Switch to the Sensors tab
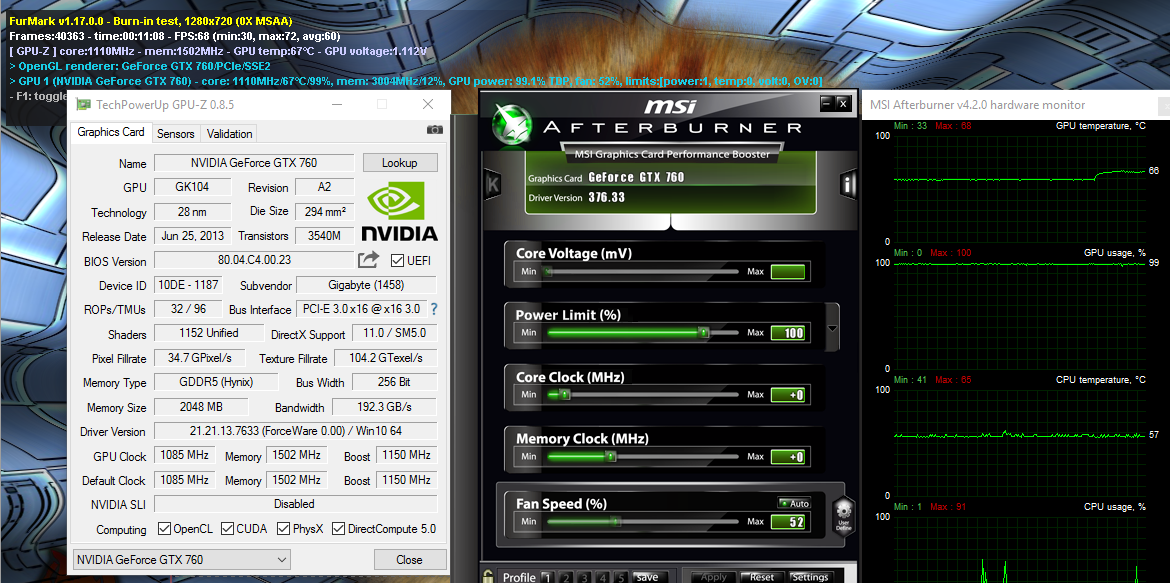Viewport: 1170px width, 583px height. point(176,134)
